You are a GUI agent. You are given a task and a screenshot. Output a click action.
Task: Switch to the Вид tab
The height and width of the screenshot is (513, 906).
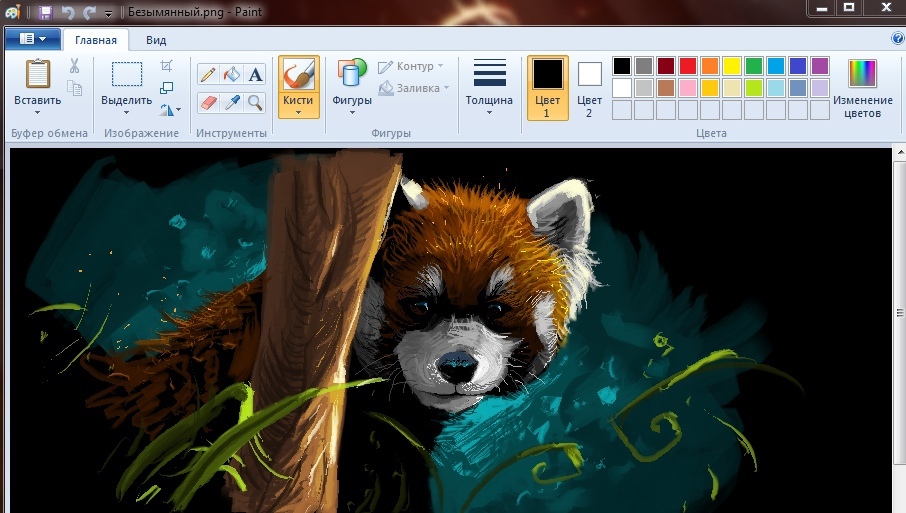coord(156,40)
